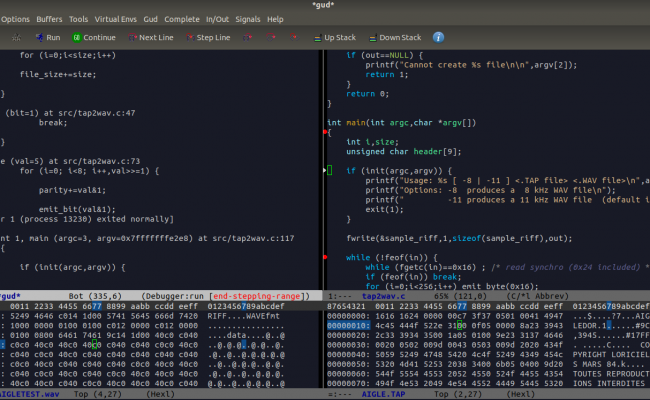The height and width of the screenshot is (400, 650).
Task: Open the Options menu
Action: (x=15, y=19)
